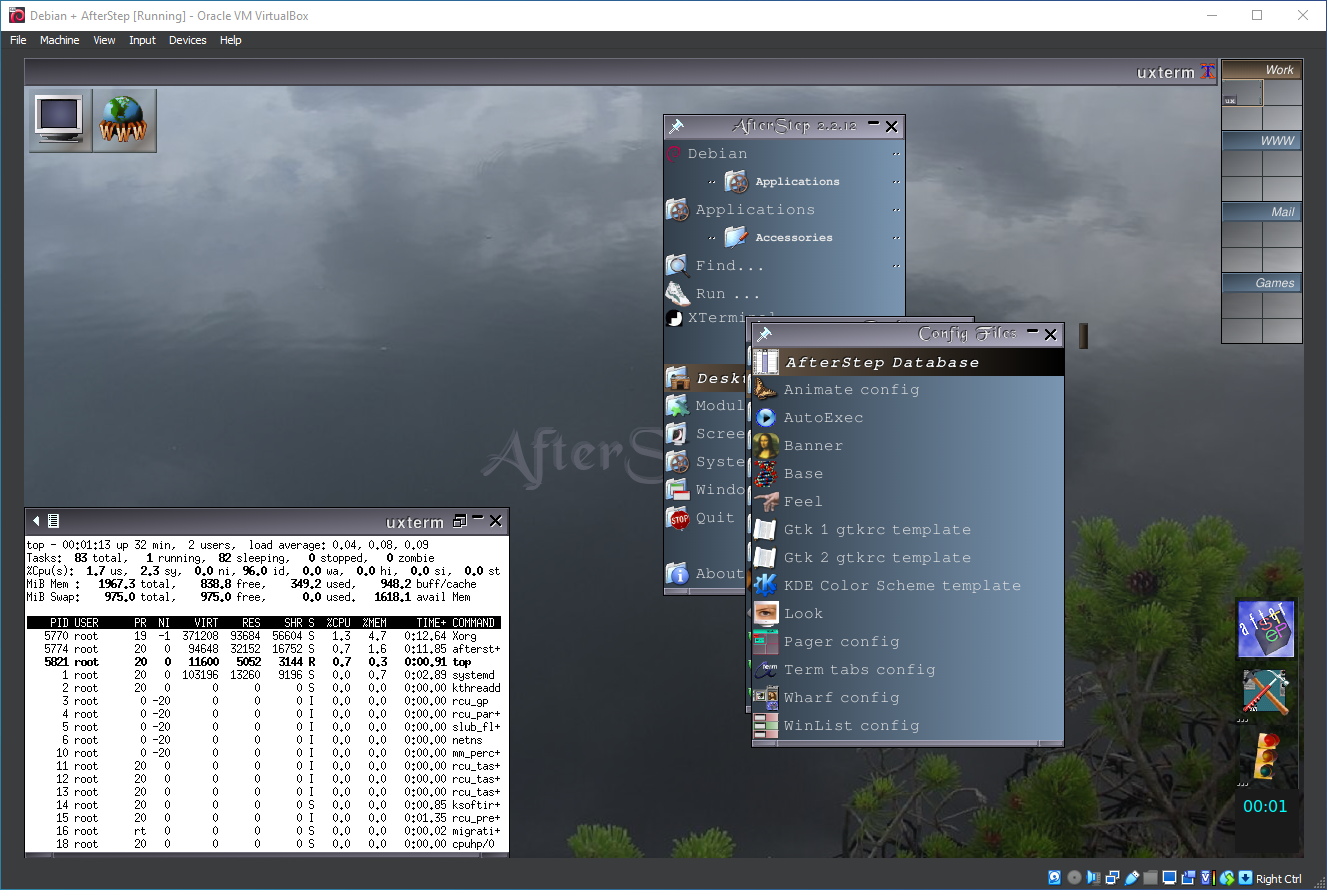
Task: Click the AfterStep cube icon in the dock
Action: click(1266, 629)
